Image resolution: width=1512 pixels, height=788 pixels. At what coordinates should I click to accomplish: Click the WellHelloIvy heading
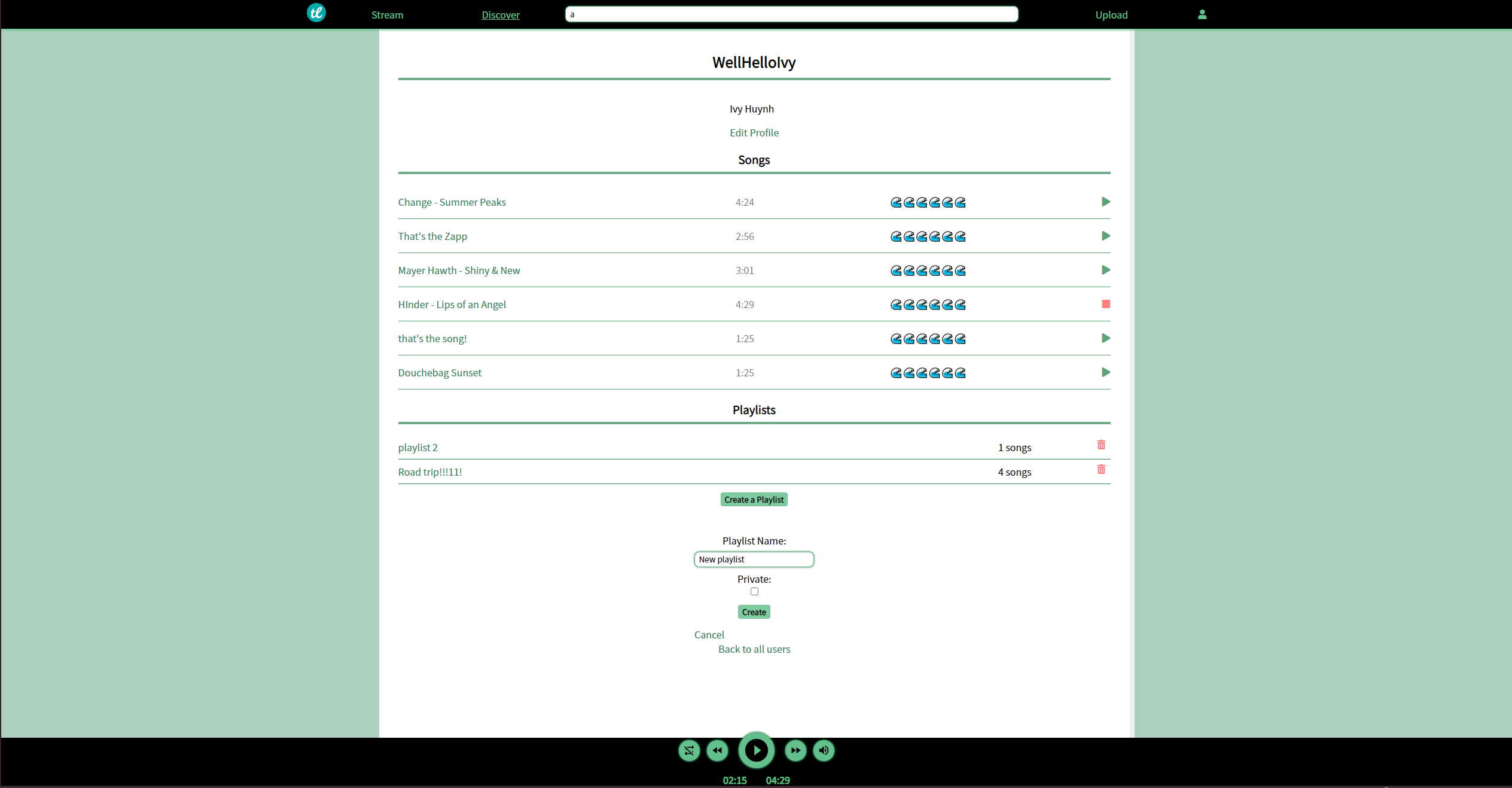pyautogui.click(x=754, y=62)
